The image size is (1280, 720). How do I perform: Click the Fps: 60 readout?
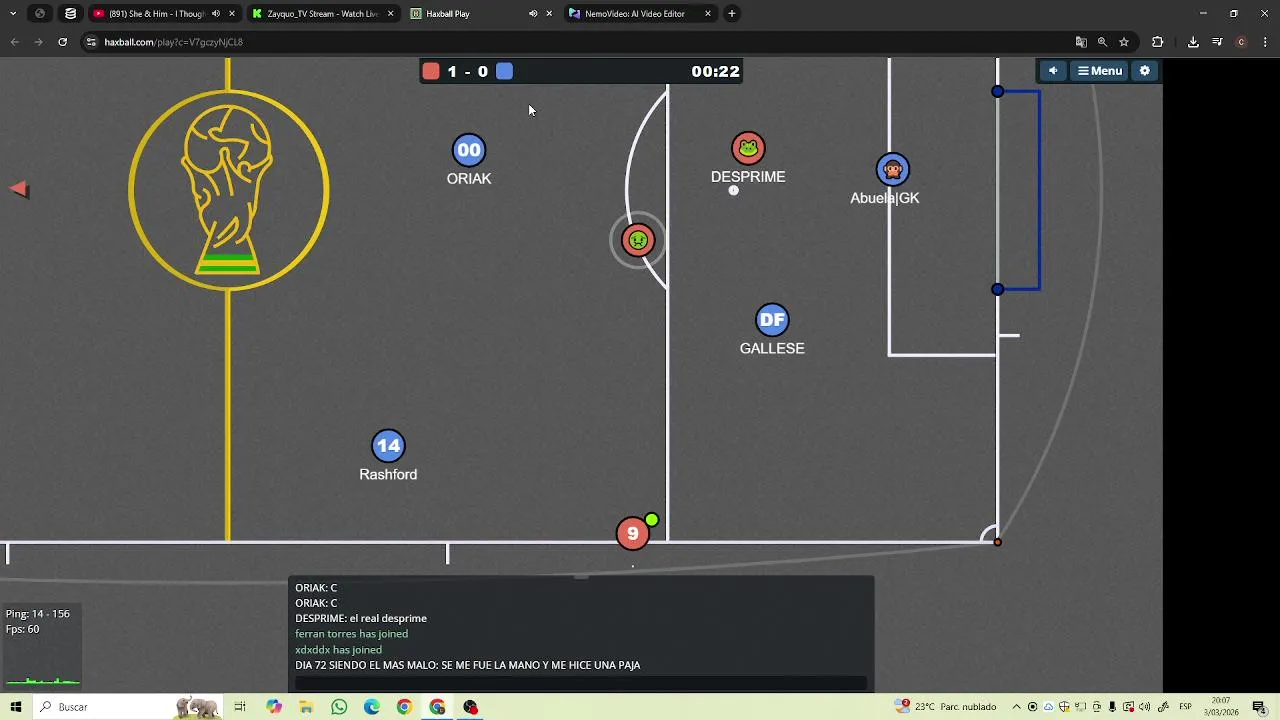(23, 629)
